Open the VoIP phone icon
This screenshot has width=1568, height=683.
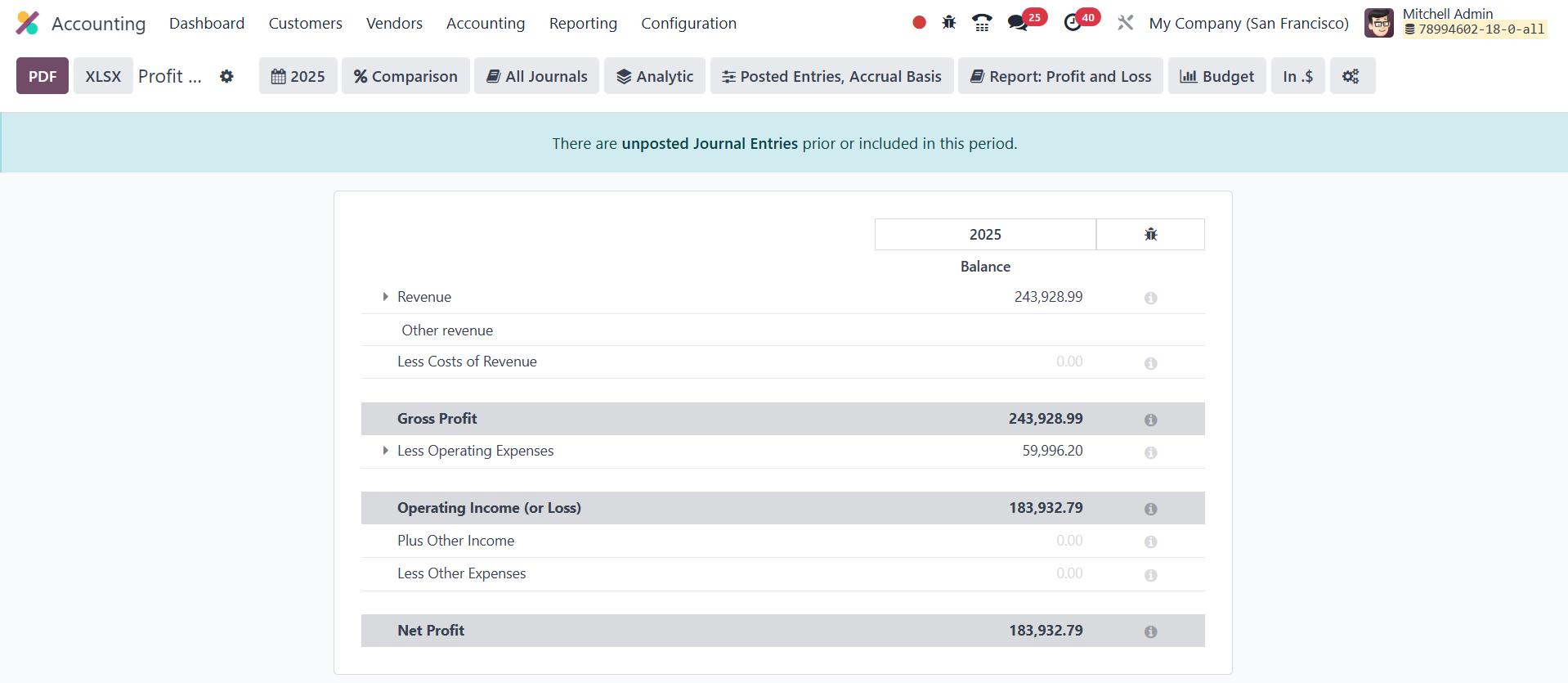point(982,23)
